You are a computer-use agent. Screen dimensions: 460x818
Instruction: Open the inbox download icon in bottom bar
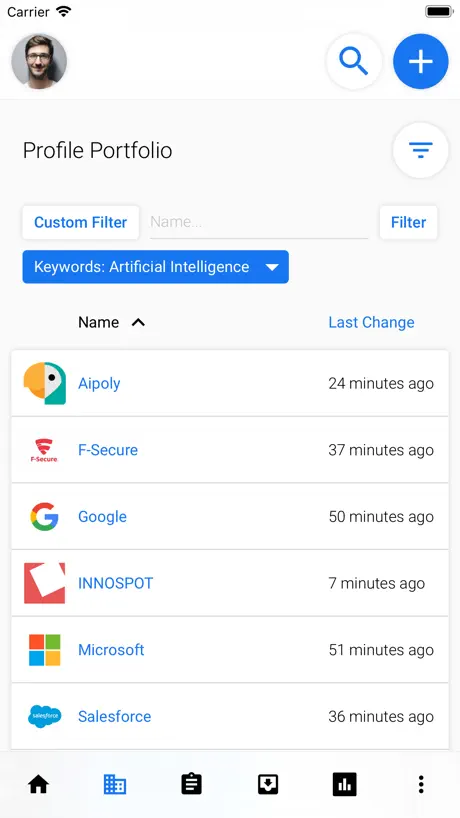268,784
